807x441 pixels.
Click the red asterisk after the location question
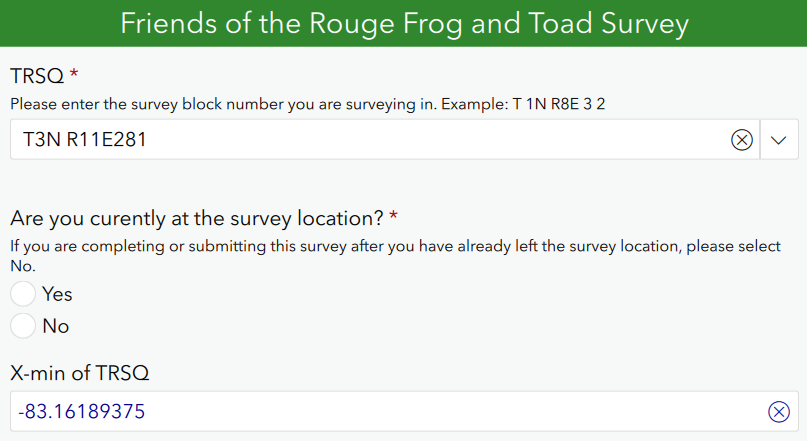393,217
